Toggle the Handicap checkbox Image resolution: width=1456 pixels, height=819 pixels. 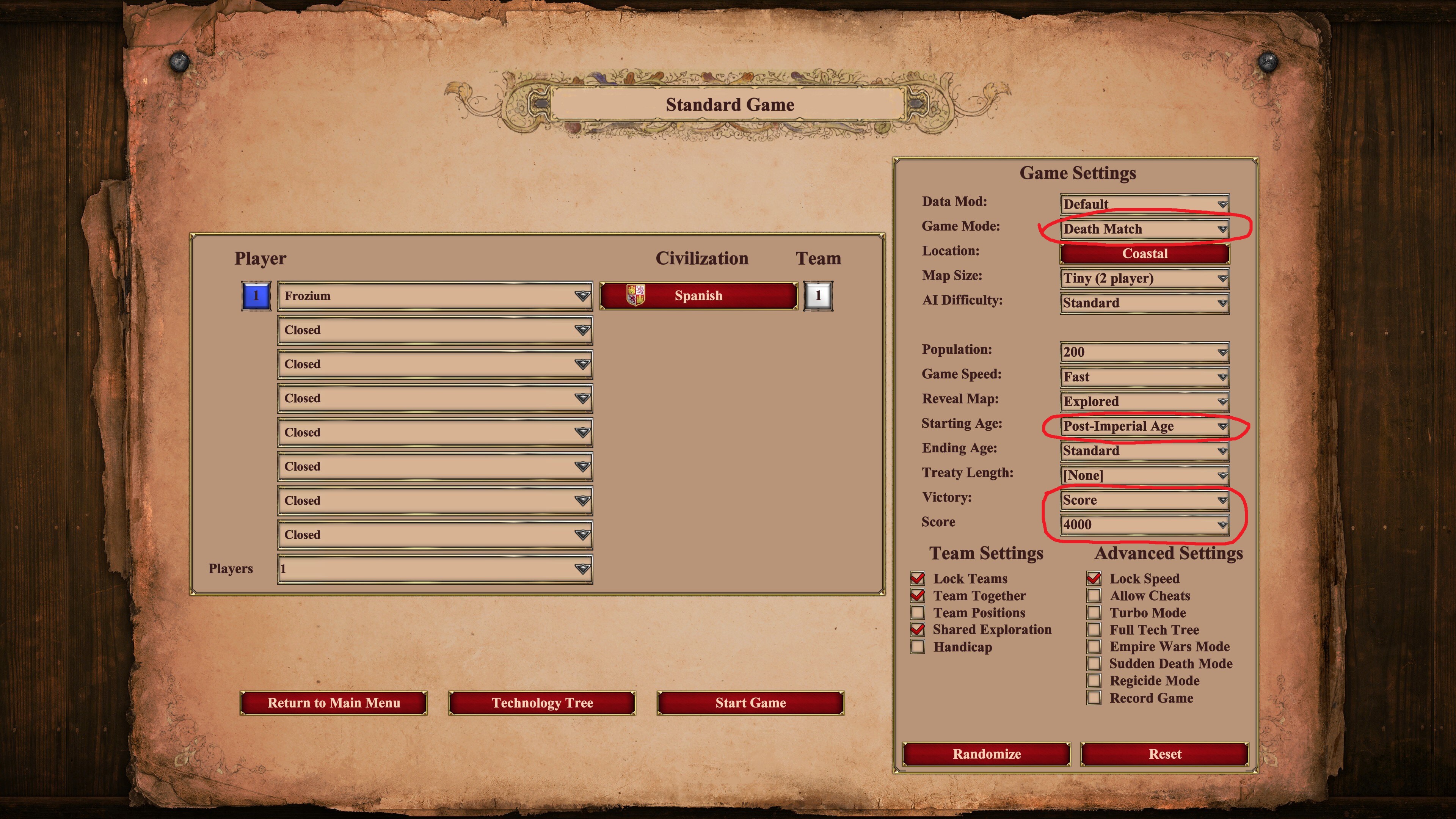coord(918,646)
